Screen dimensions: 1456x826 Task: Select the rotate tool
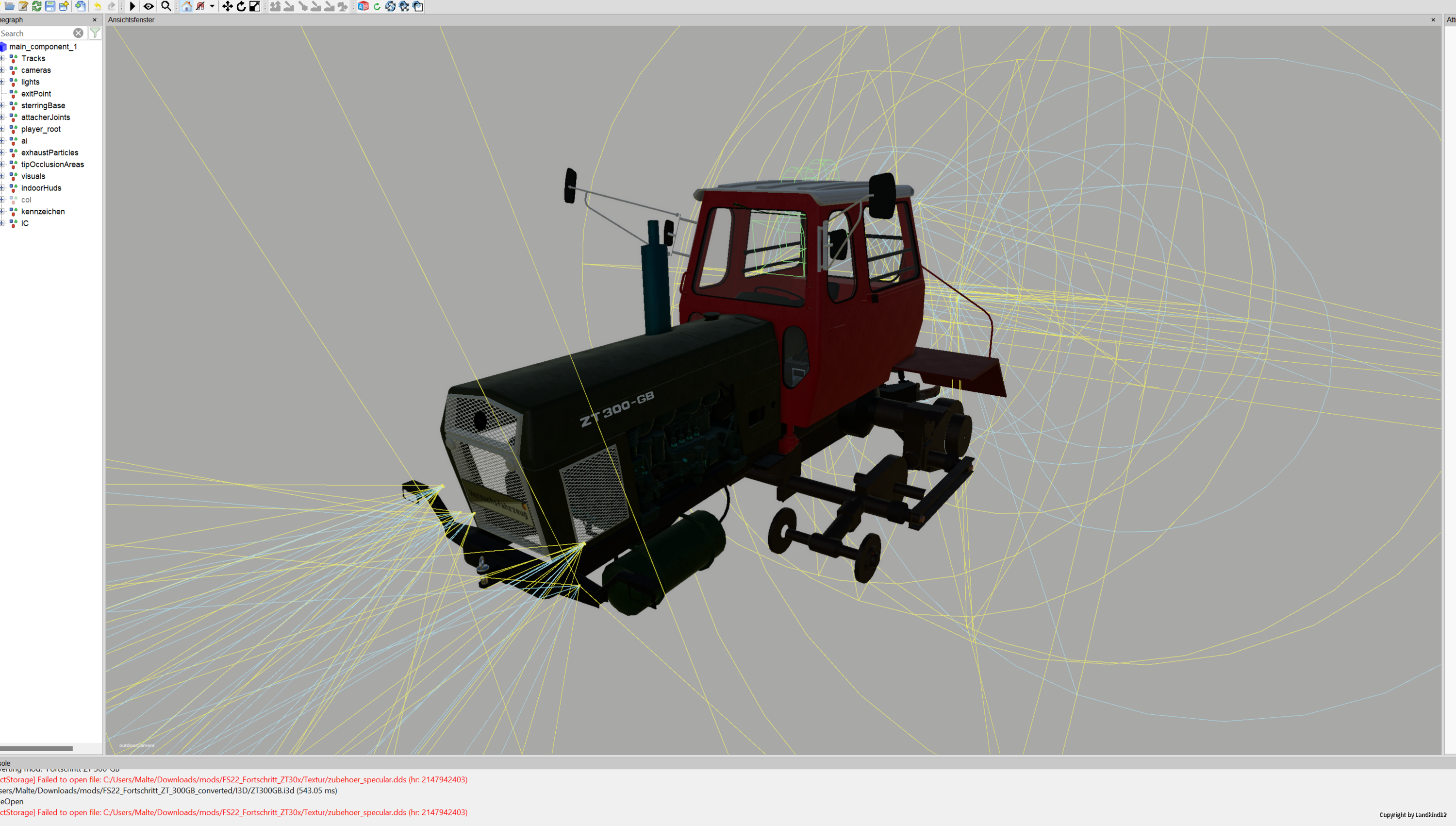click(x=241, y=6)
